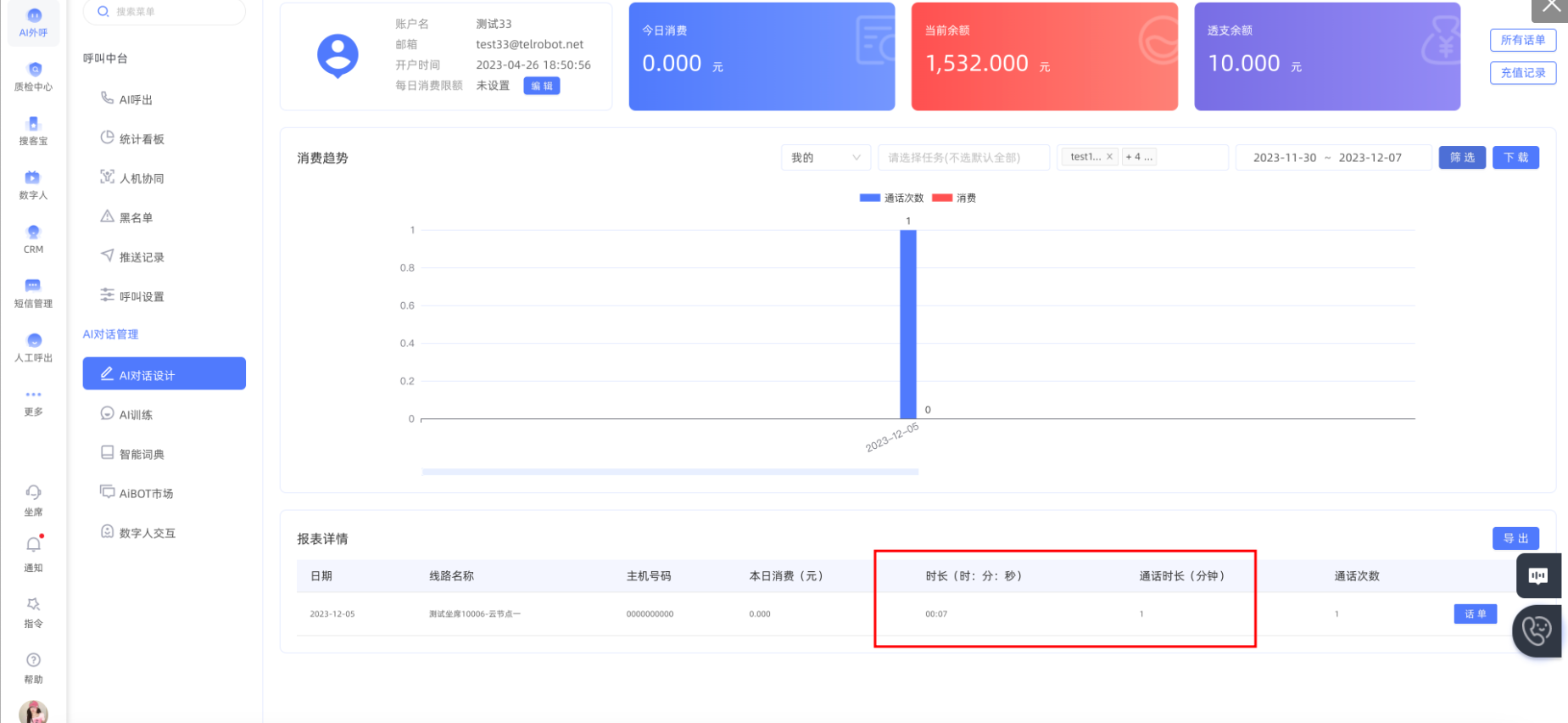Image resolution: width=1568 pixels, height=723 pixels.
Task: Click the 导出 button
Action: 1515,539
